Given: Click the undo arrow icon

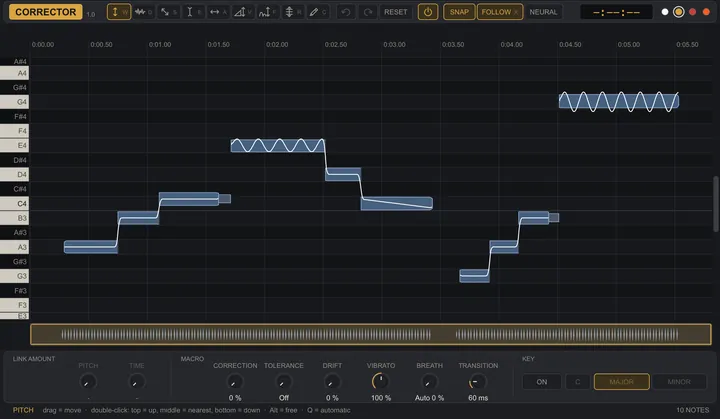Looking at the screenshot, I should (346, 12).
